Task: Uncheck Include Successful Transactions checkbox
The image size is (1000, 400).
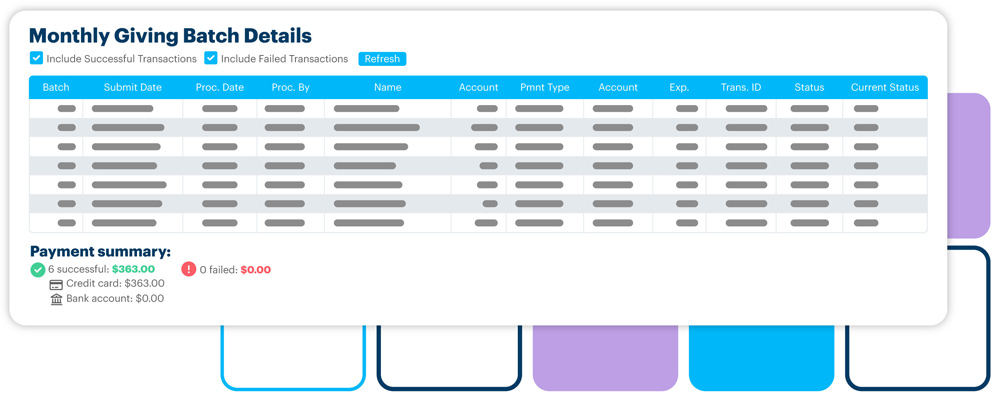Action: (36, 59)
